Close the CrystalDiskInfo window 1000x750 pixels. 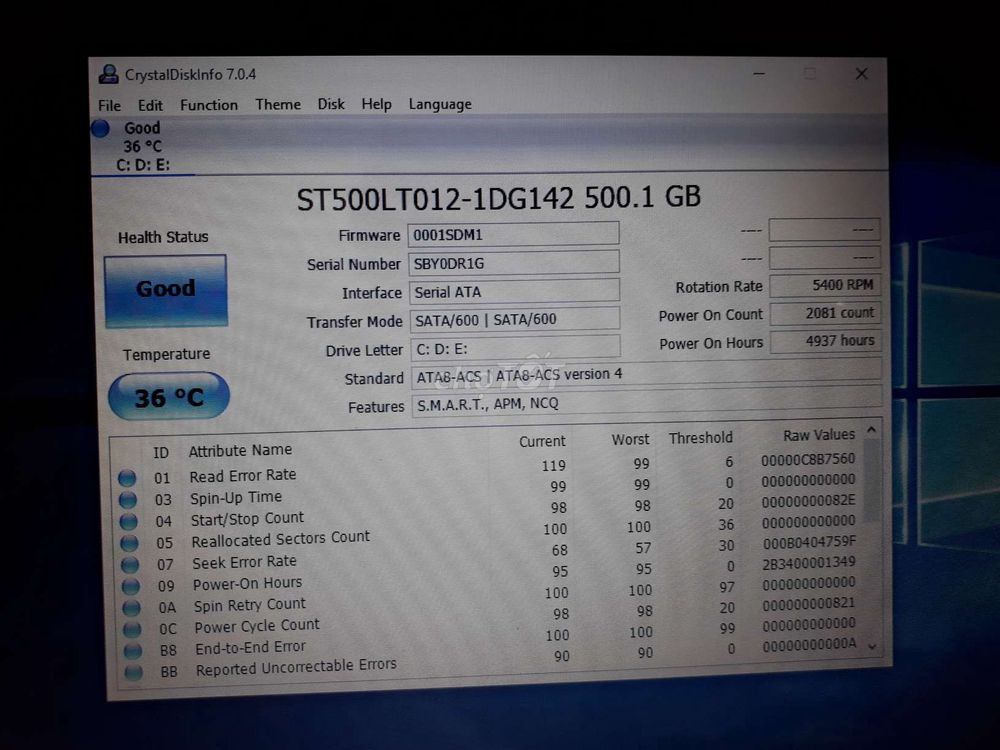pyautogui.click(x=862, y=74)
